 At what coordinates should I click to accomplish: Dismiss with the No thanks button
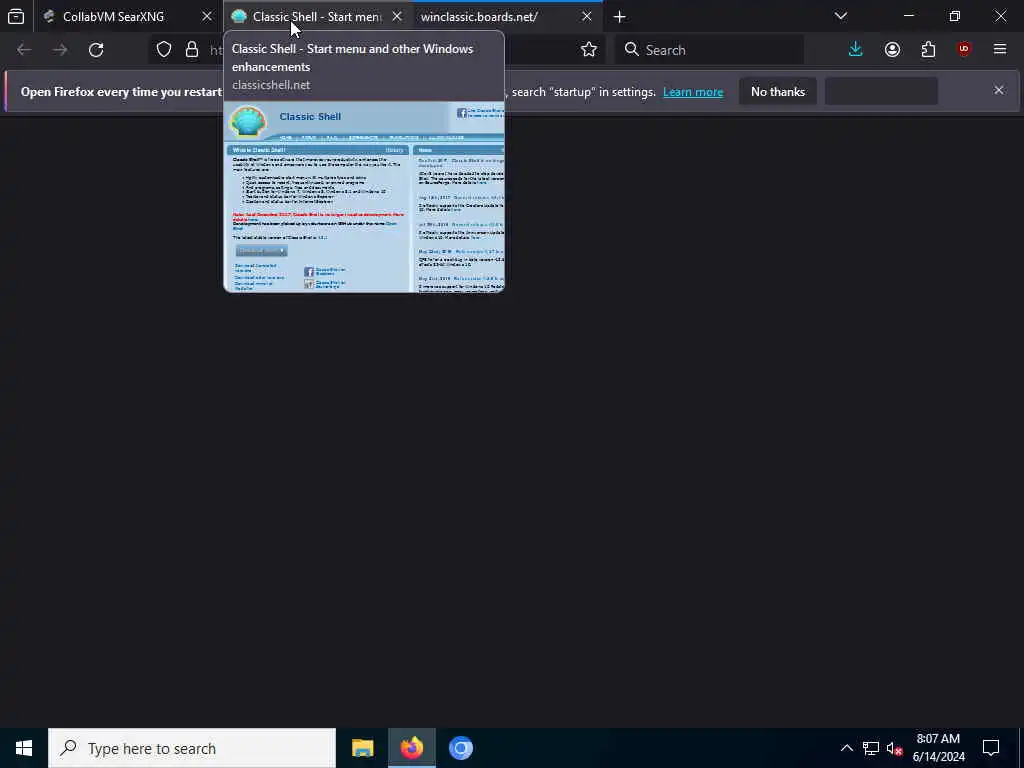click(778, 92)
